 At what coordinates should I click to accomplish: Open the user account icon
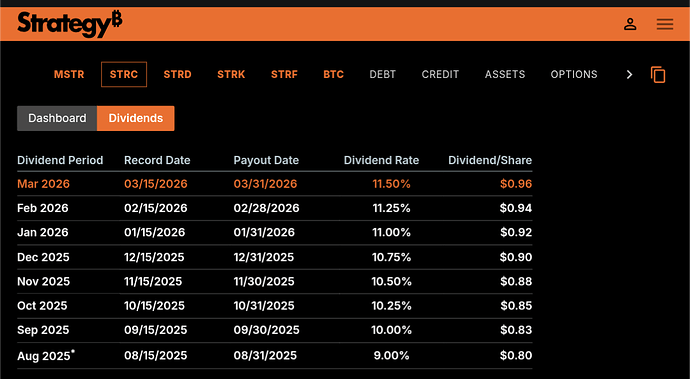pos(630,24)
